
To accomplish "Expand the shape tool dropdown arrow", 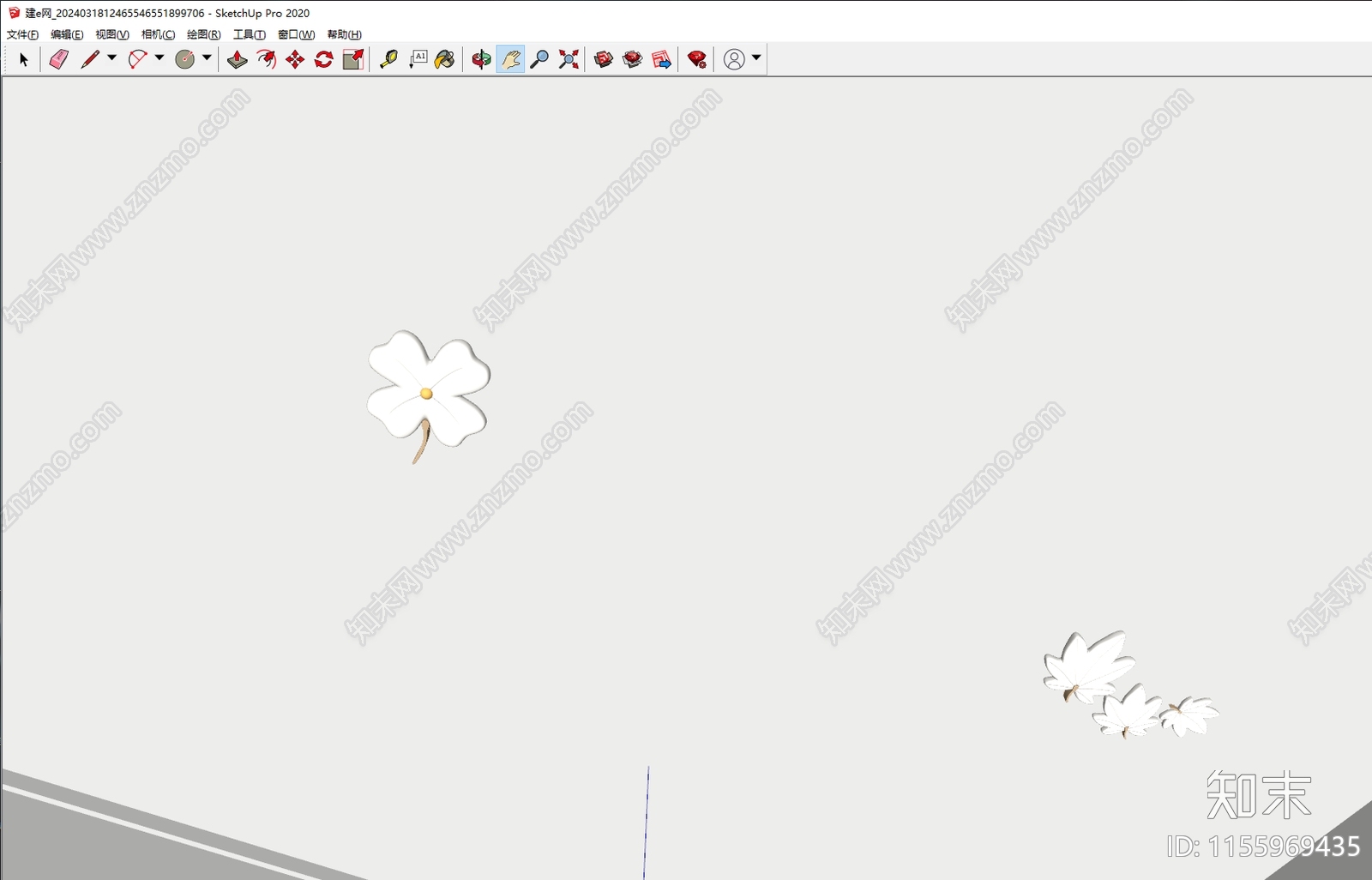I will pos(207,58).
